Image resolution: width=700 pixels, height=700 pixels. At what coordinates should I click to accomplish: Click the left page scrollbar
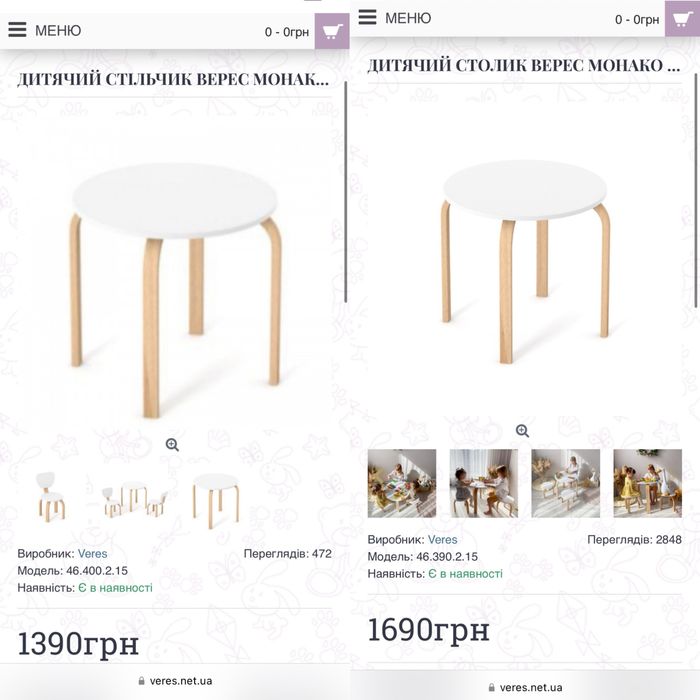[346, 190]
